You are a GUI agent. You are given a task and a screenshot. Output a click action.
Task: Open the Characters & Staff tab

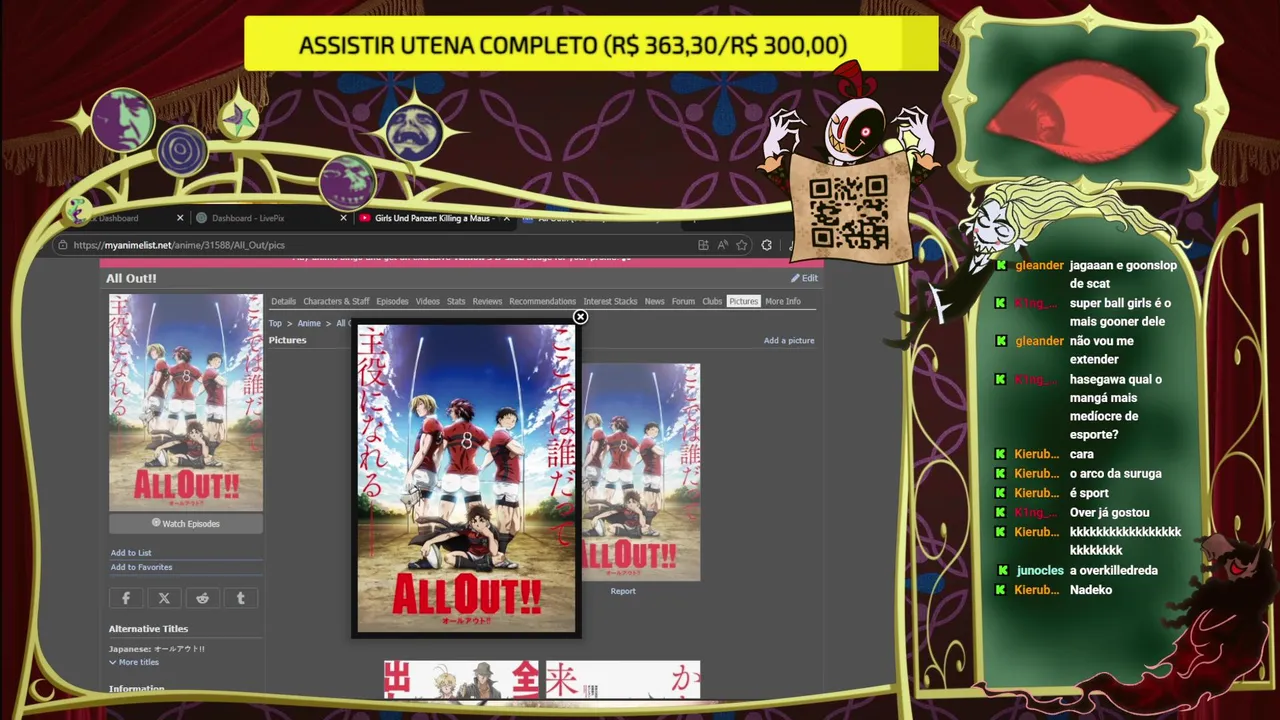[336, 301]
